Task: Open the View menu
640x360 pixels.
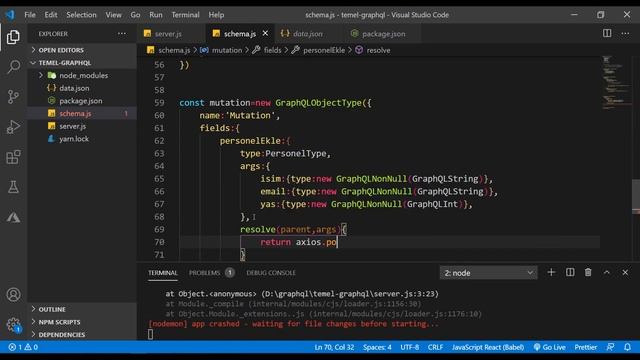Action: coord(113,15)
